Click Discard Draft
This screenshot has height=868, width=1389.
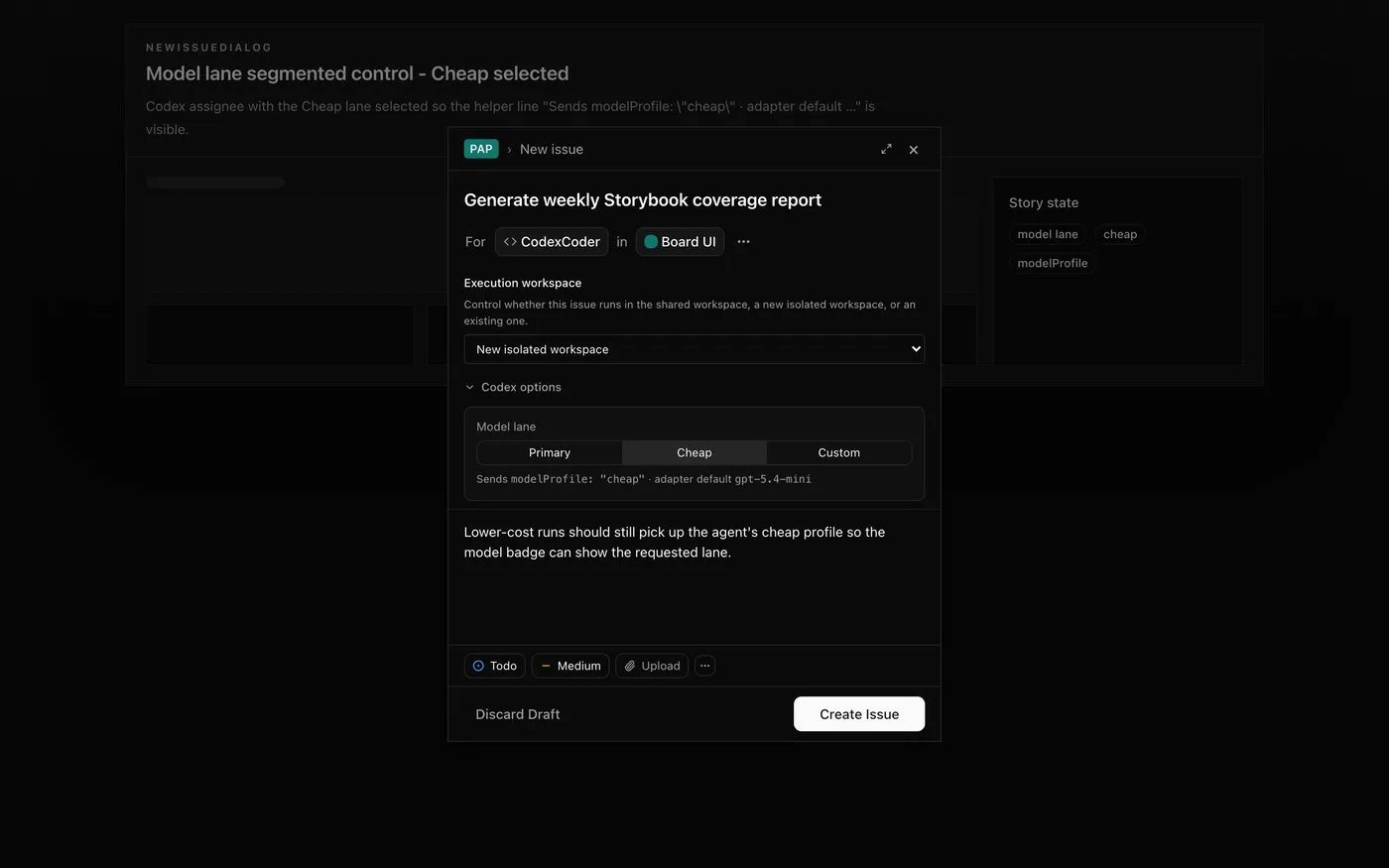tap(518, 714)
